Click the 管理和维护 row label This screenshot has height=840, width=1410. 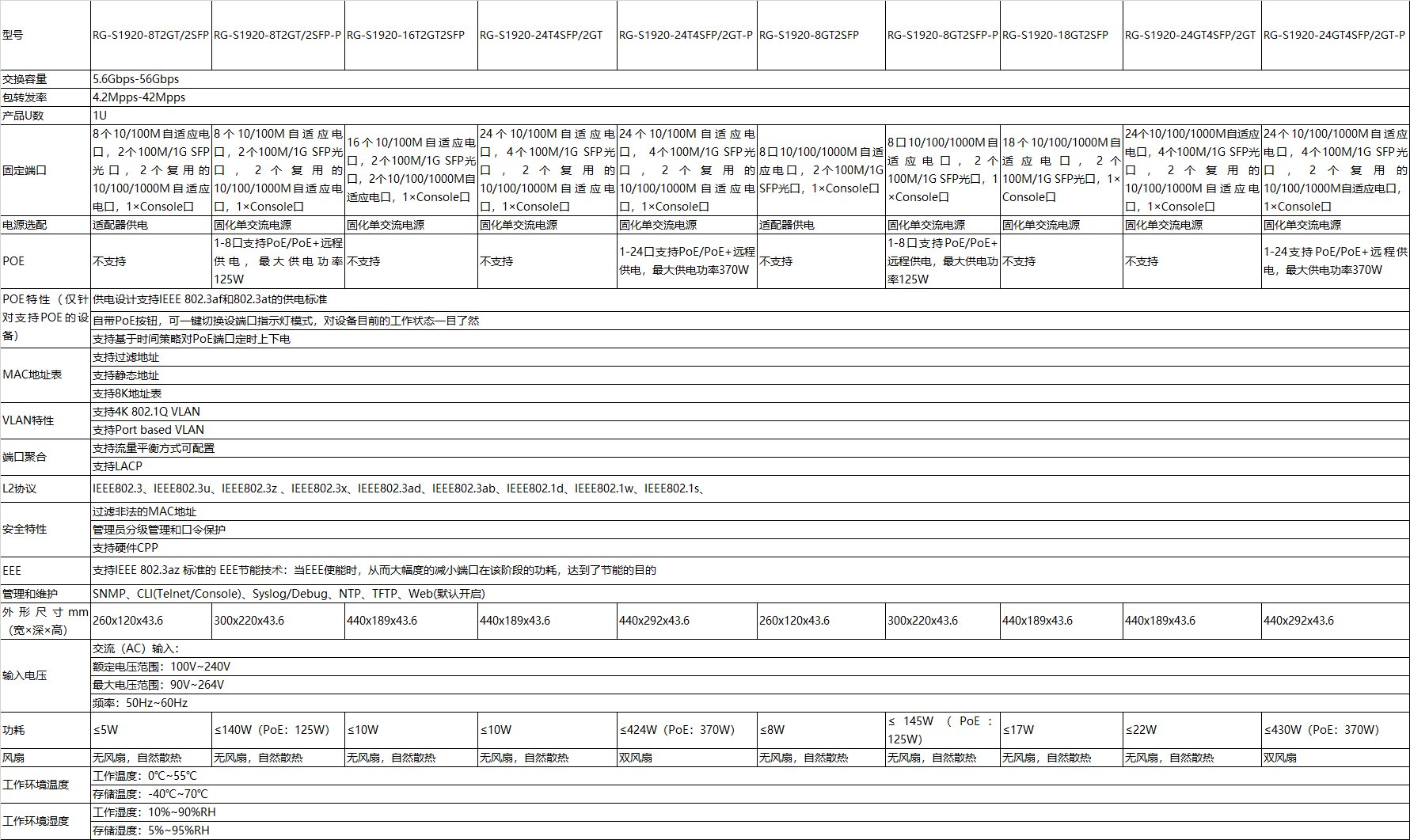30,594
